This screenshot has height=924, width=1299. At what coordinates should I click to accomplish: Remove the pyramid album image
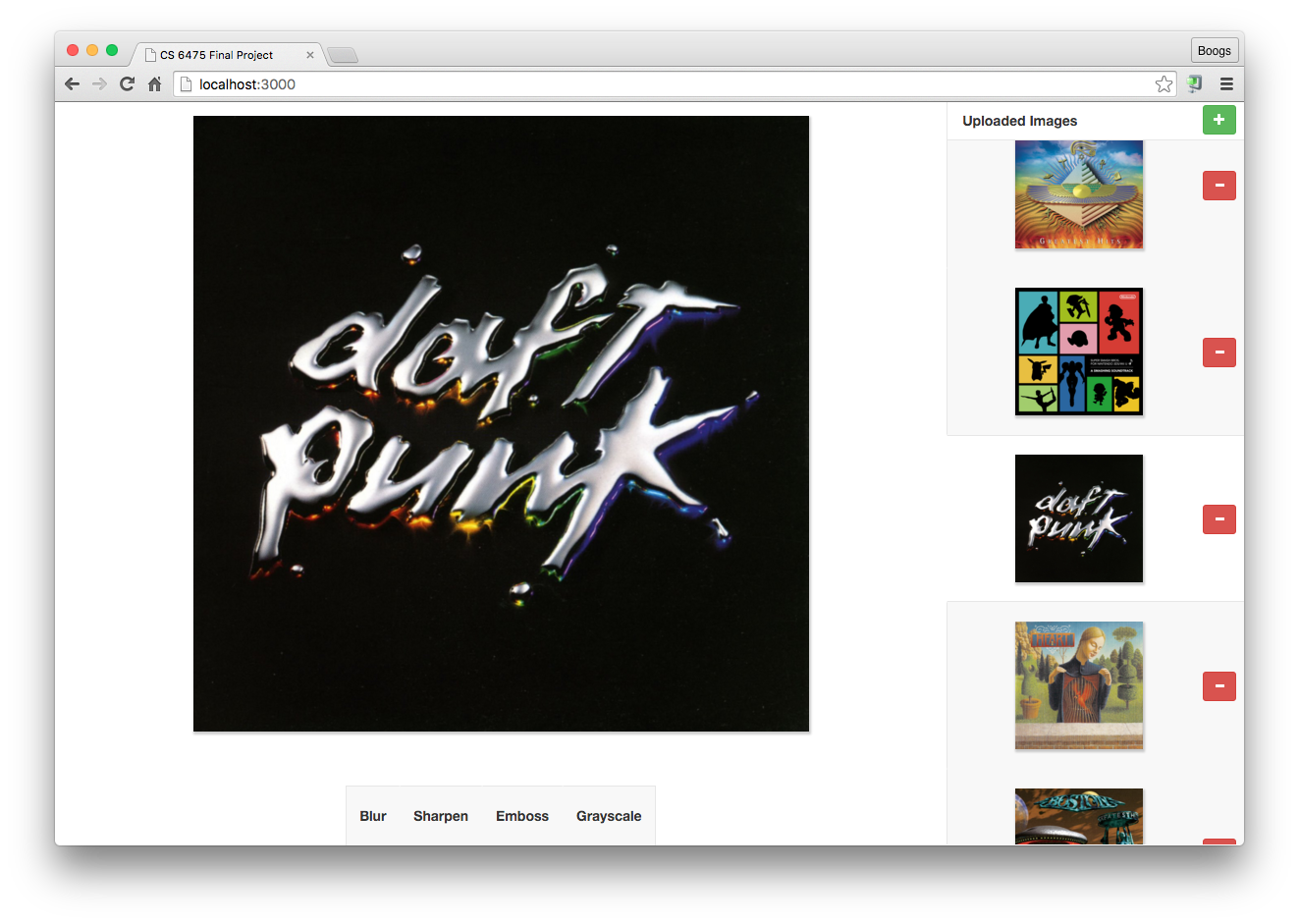(x=1219, y=185)
